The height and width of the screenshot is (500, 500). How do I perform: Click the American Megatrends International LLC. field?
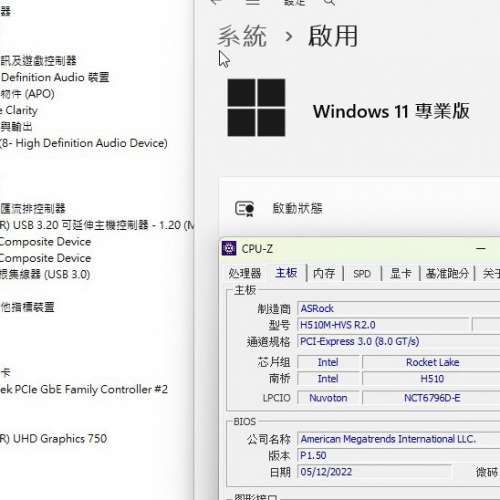(x=399, y=439)
